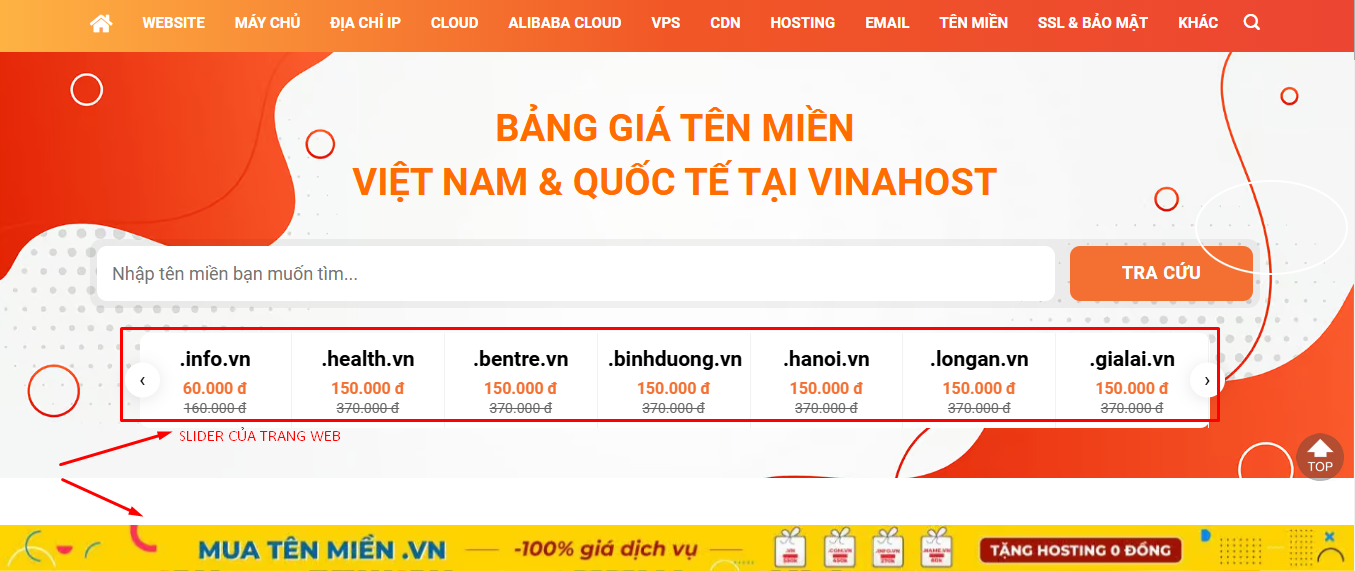Open the VPS menu
Viewport: 1355px width, 571px height.
pyautogui.click(x=666, y=22)
